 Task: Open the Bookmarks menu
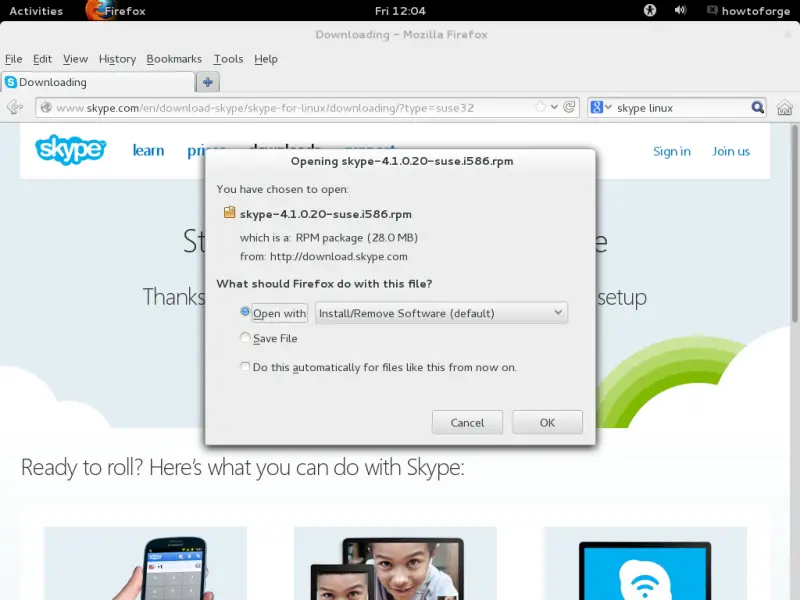pyautogui.click(x=174, y=59)
